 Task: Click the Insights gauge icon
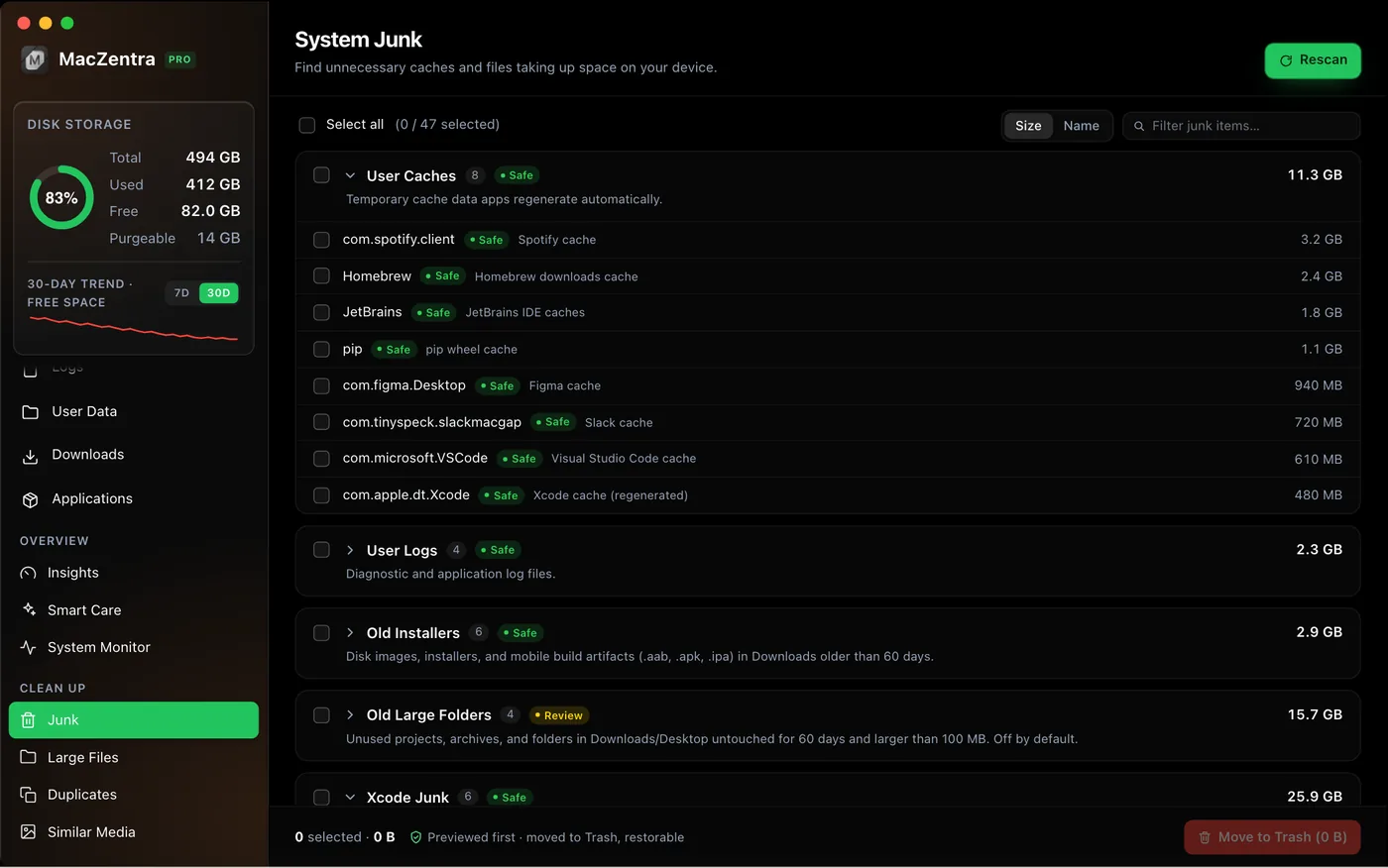[29, 574]
